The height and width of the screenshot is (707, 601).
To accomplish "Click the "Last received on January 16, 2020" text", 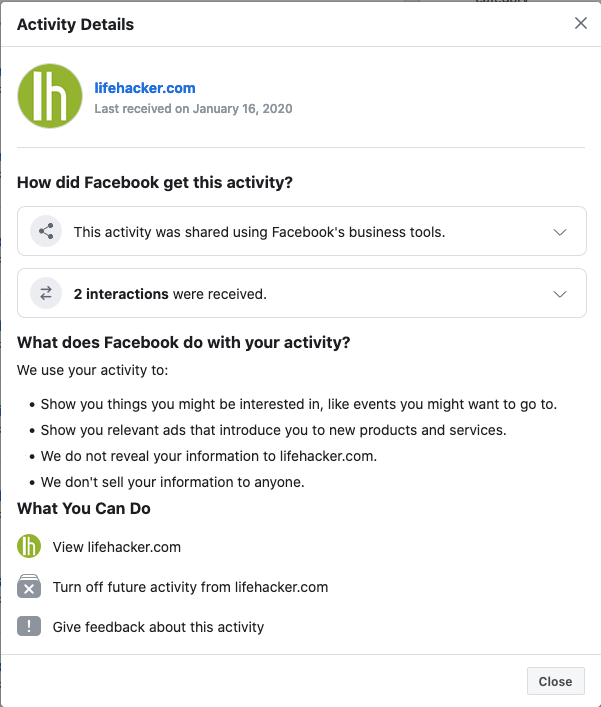I will pos(193,108).
